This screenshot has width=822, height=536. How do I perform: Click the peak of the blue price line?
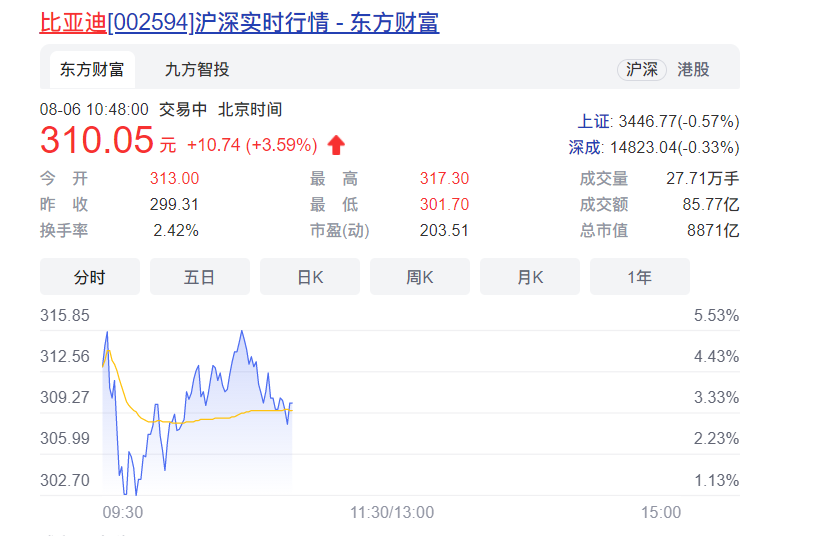[242, 331]
